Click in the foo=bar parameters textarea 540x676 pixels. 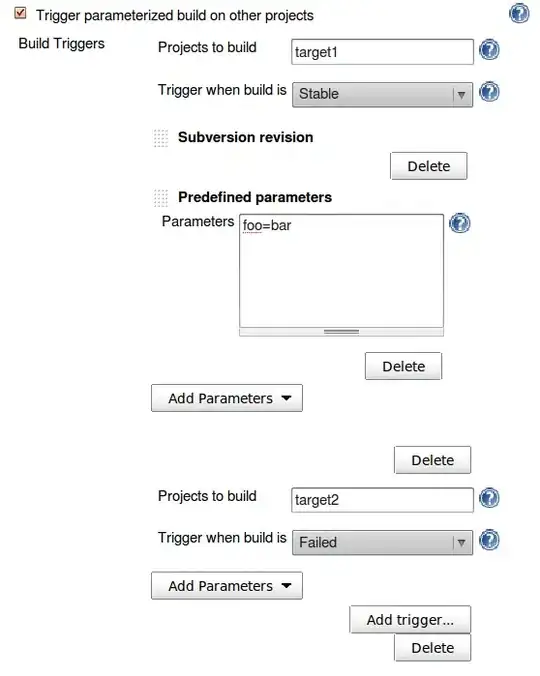(341, 271)
